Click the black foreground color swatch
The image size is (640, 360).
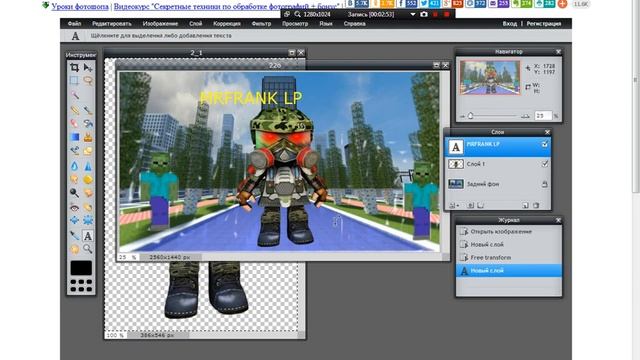81,268
